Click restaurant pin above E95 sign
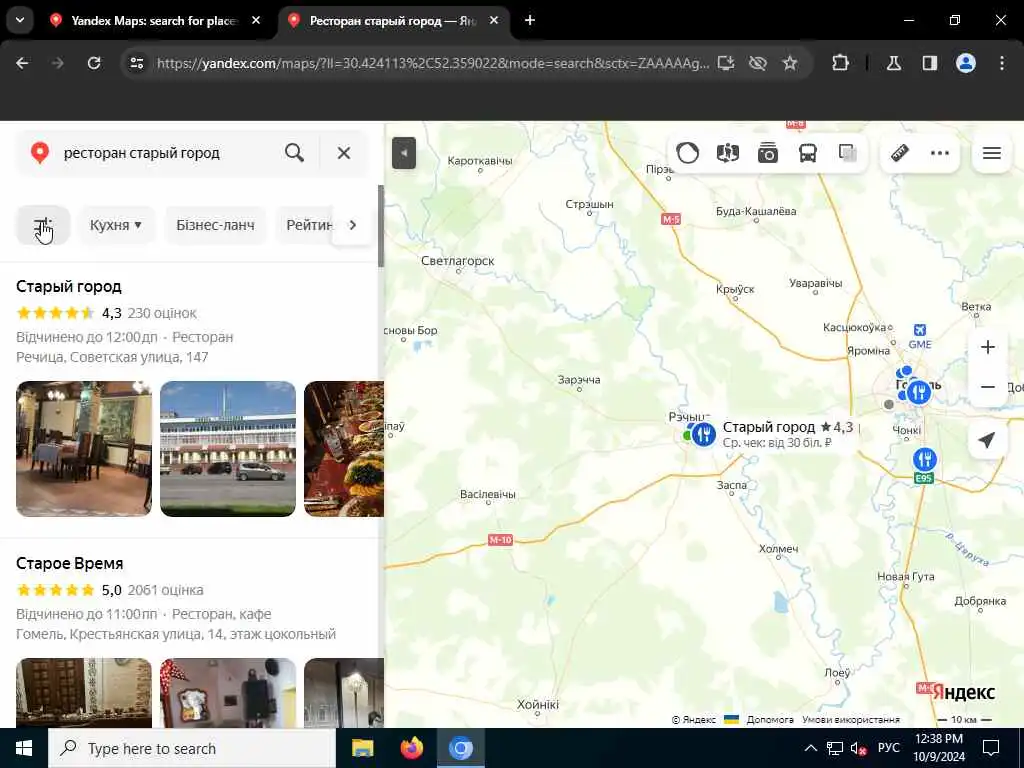1024x768 pixels. [924, 460]
